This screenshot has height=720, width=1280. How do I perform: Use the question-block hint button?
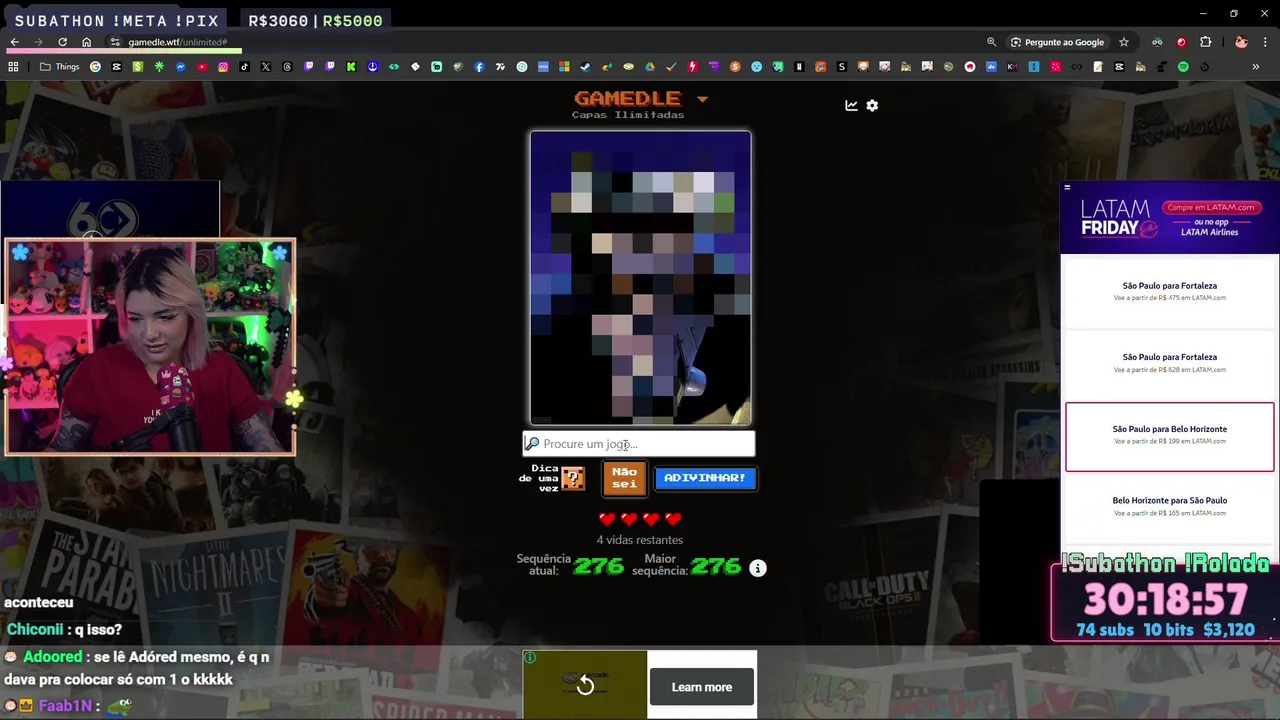tap(573, 478)
